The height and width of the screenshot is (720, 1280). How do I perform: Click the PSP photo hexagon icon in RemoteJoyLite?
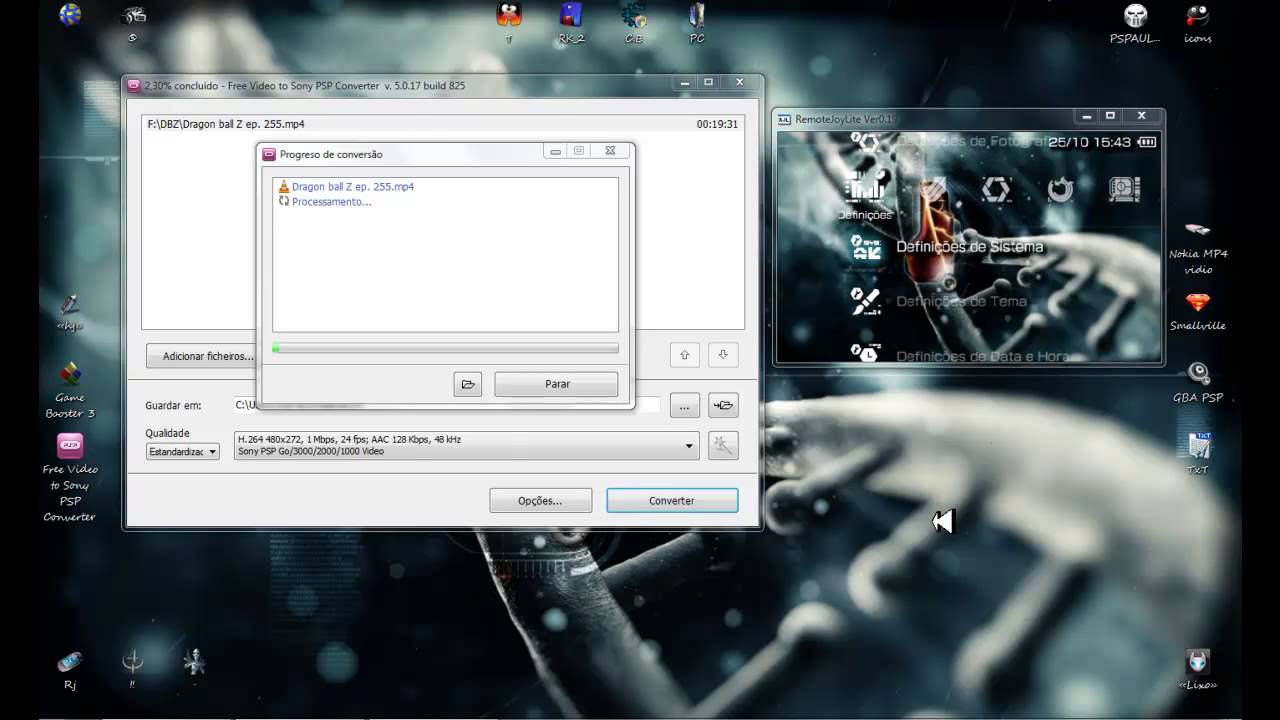click(x=995, y=189)
